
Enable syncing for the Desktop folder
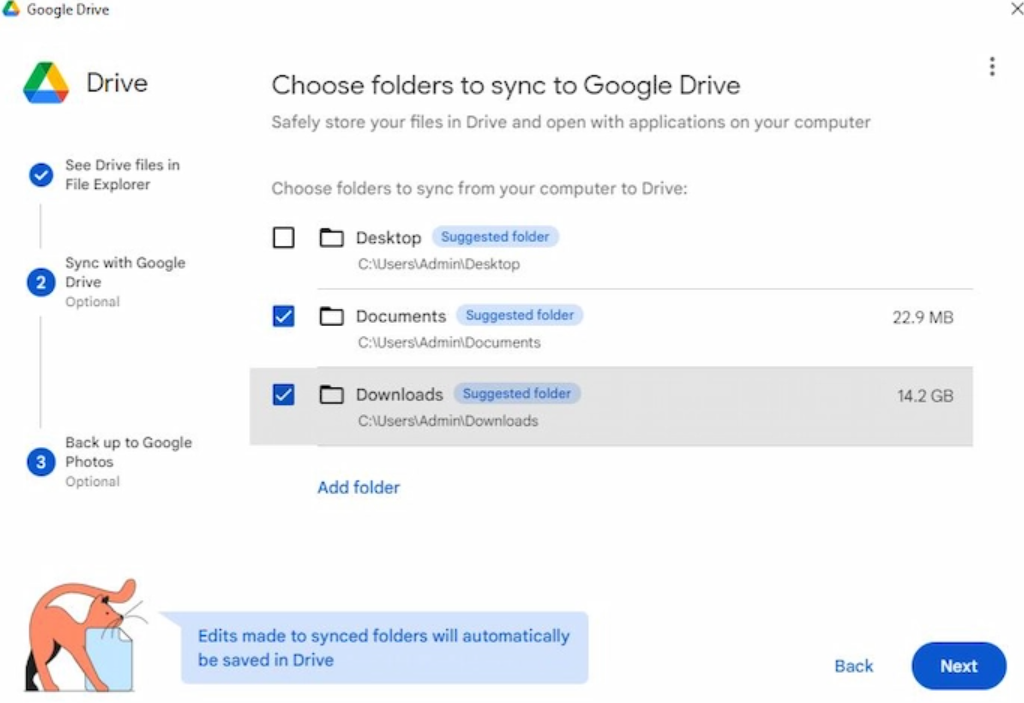[283, 237]
